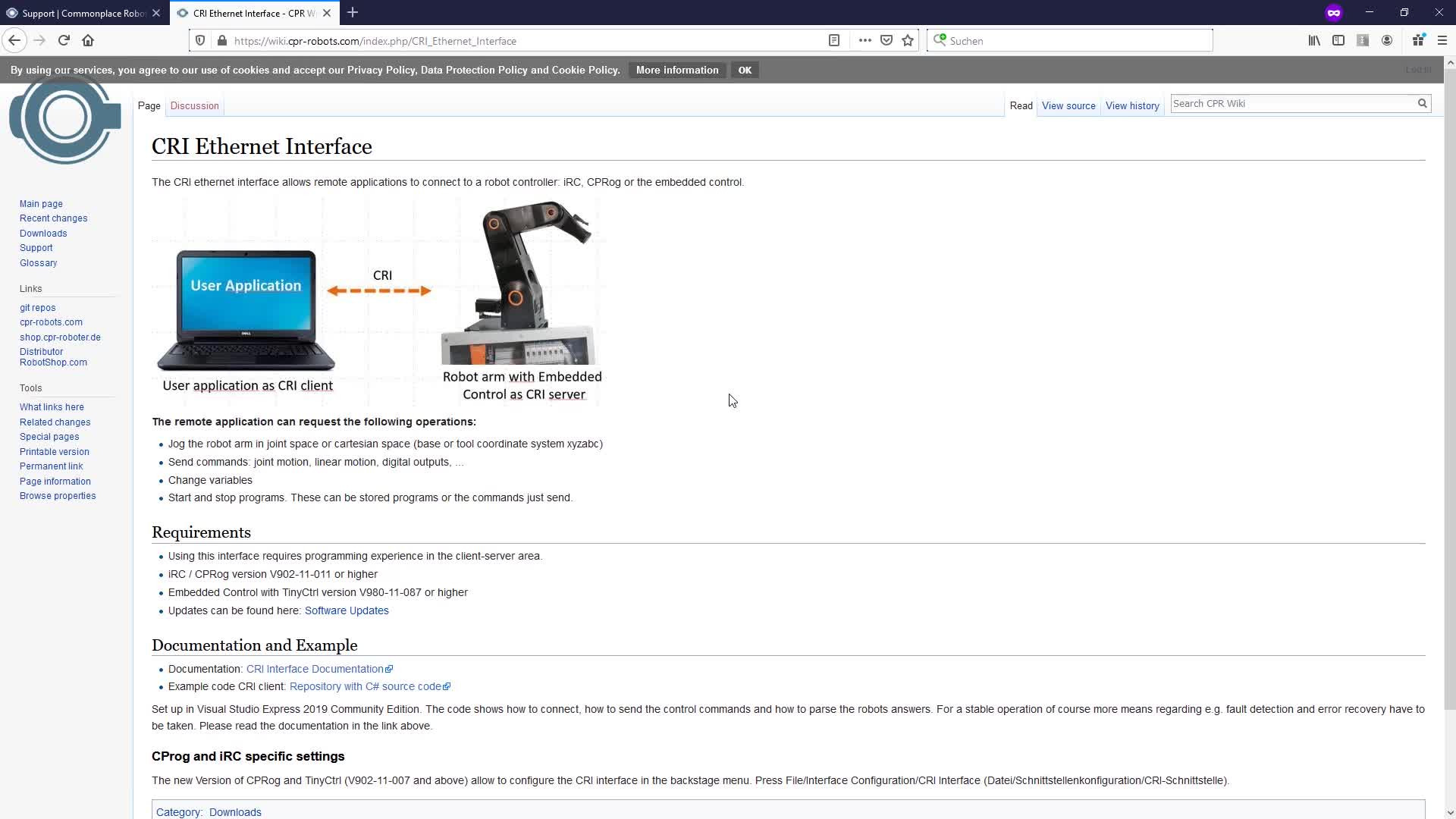The width and height of the screenshot is (1456, 819).
Task: Open the Printable version link
Action: 55,452
